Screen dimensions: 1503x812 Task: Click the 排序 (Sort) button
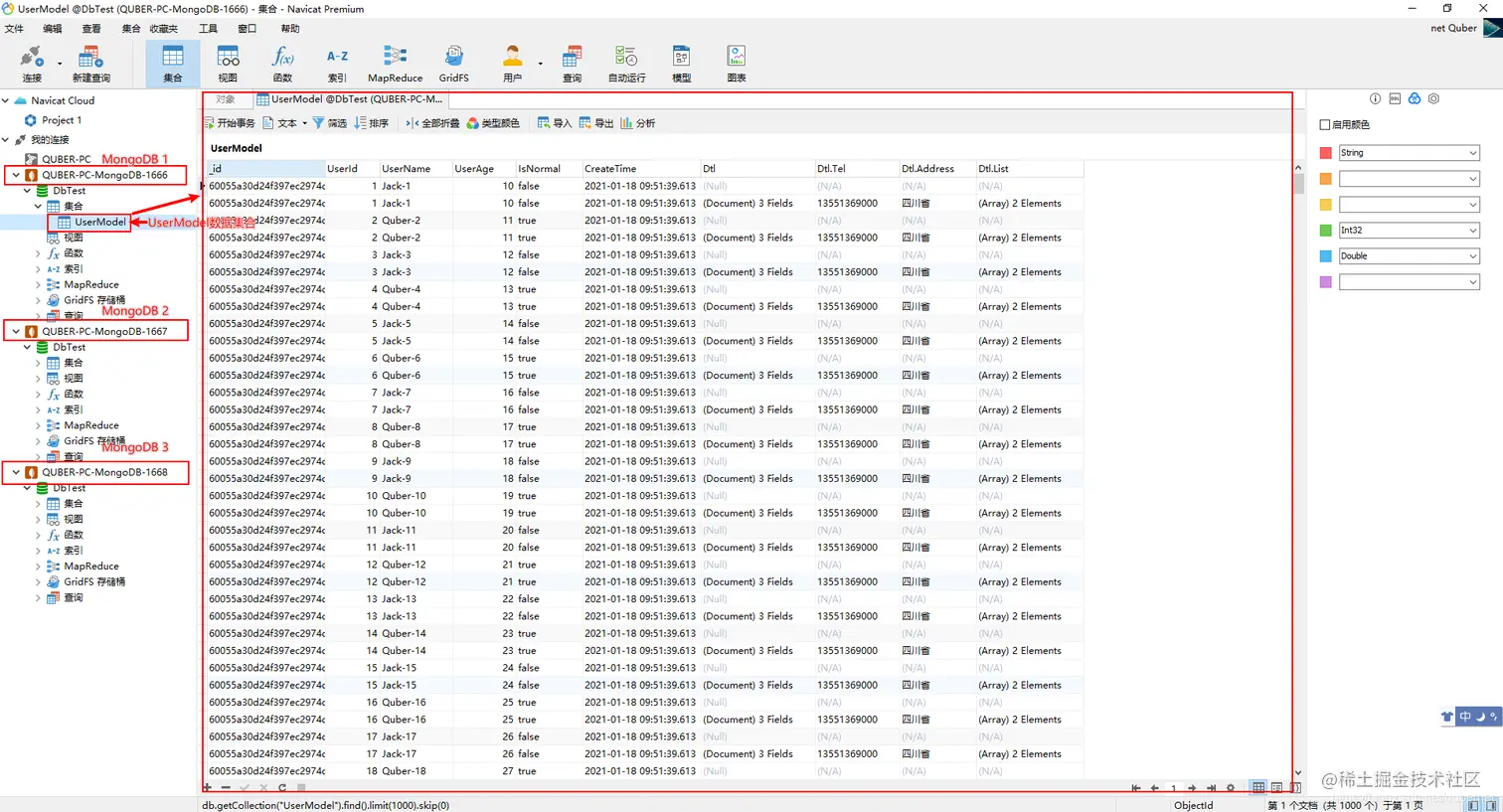pos(372,123)
